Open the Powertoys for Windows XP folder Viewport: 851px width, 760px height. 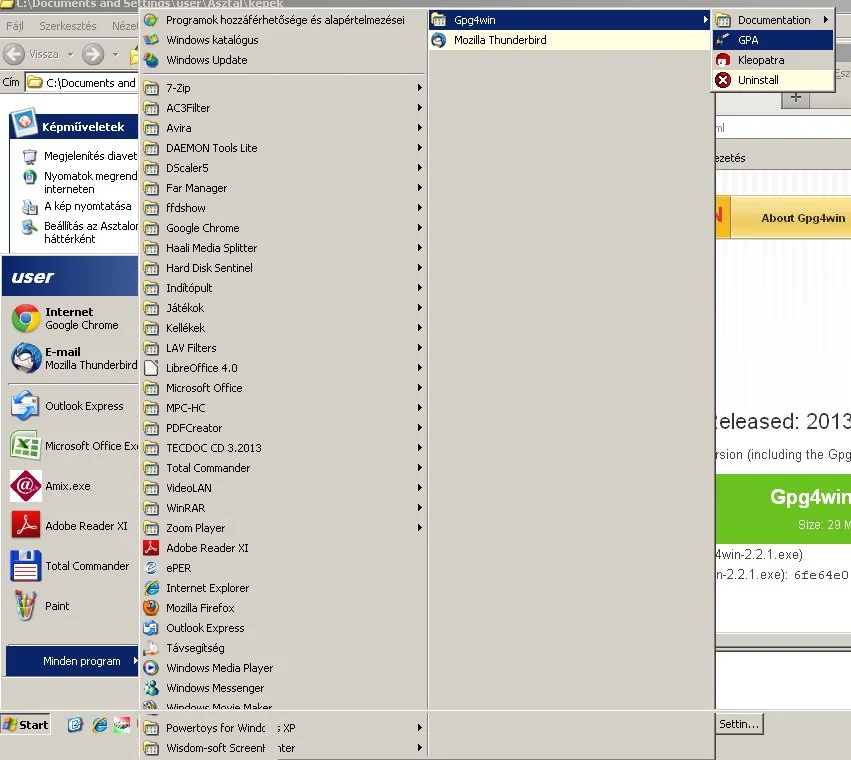point(283,727)
